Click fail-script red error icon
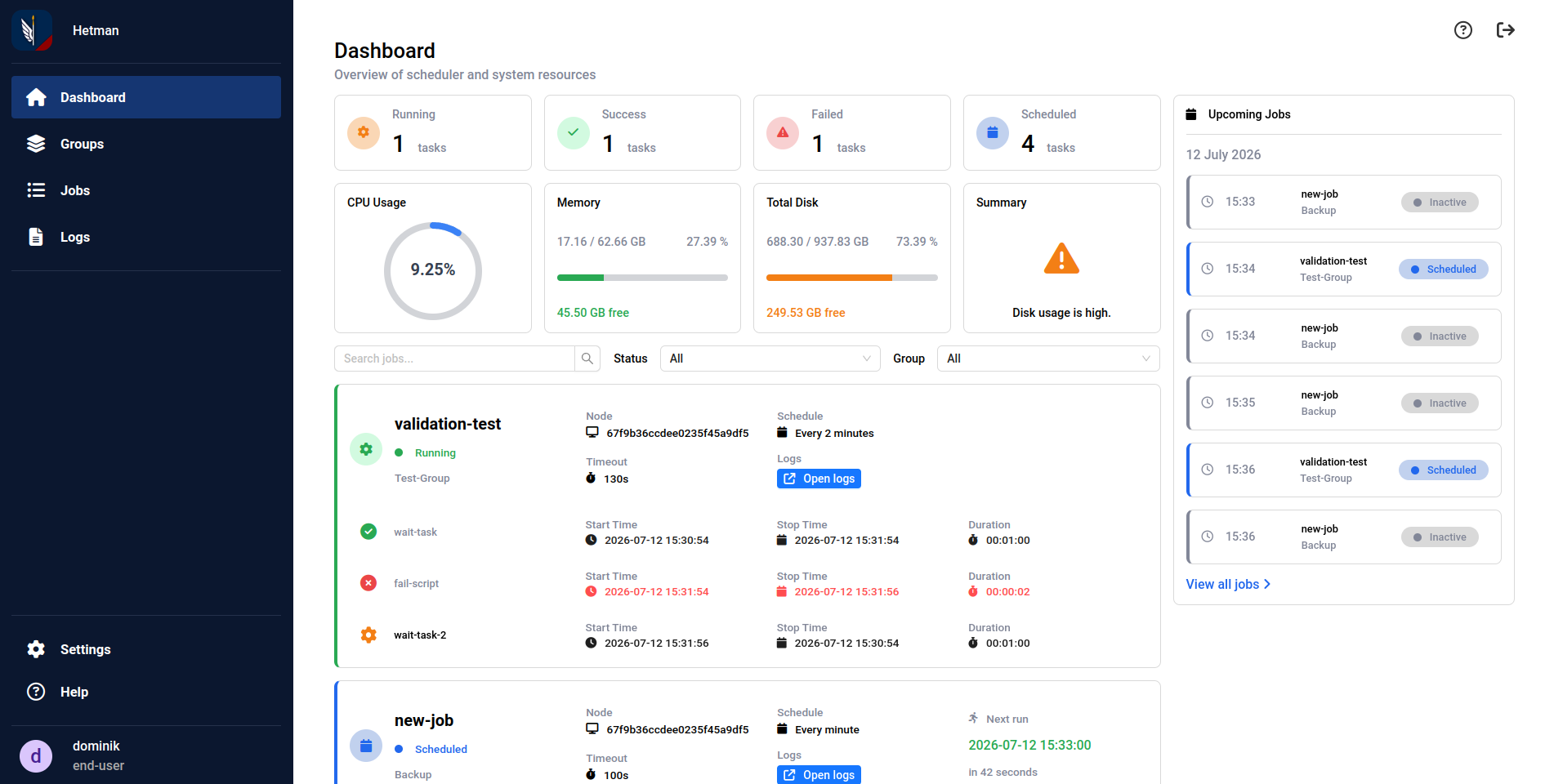 [x=368, y=583]
